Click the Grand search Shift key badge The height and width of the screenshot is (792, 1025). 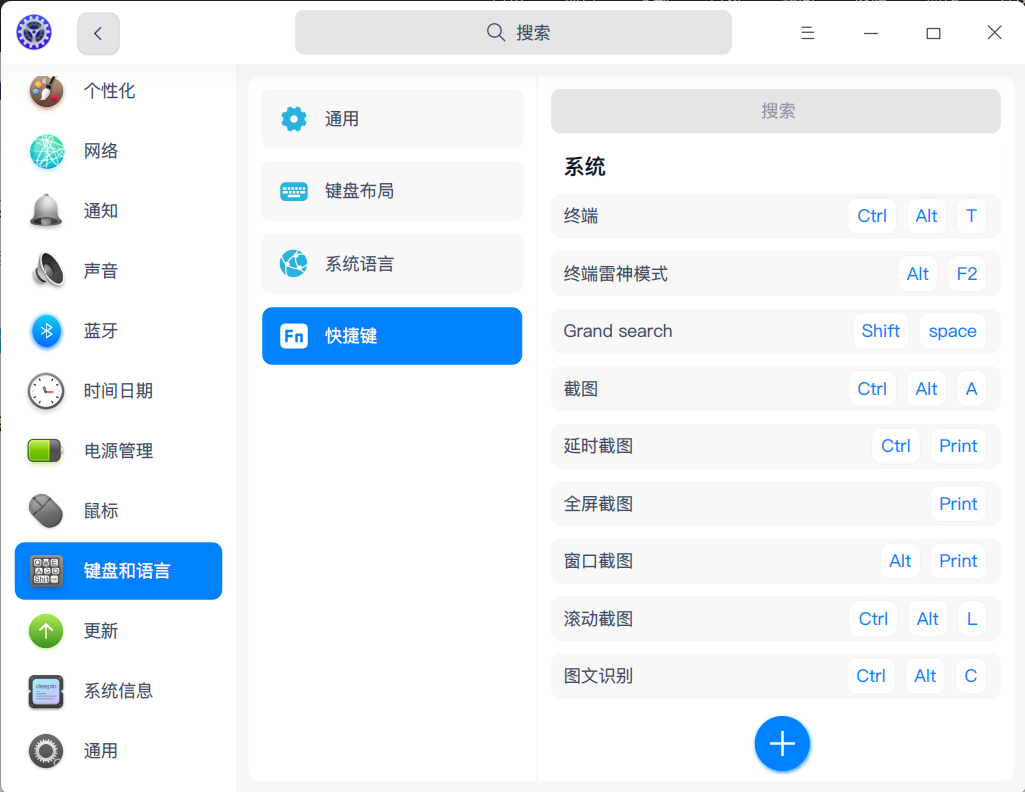pos(881,331)
